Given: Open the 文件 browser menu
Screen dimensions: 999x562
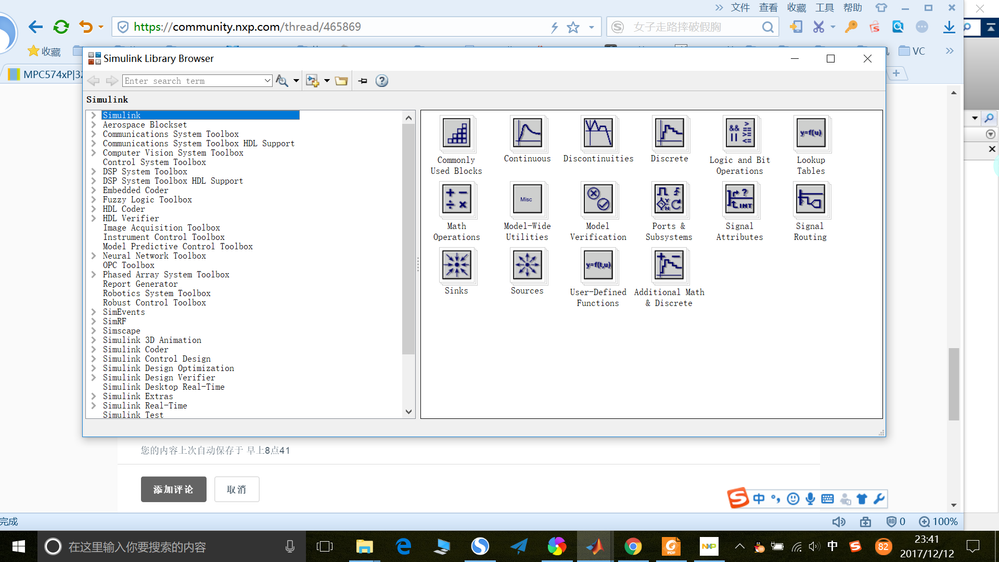Looking at the screenshot, I should [x=740, y=8].
